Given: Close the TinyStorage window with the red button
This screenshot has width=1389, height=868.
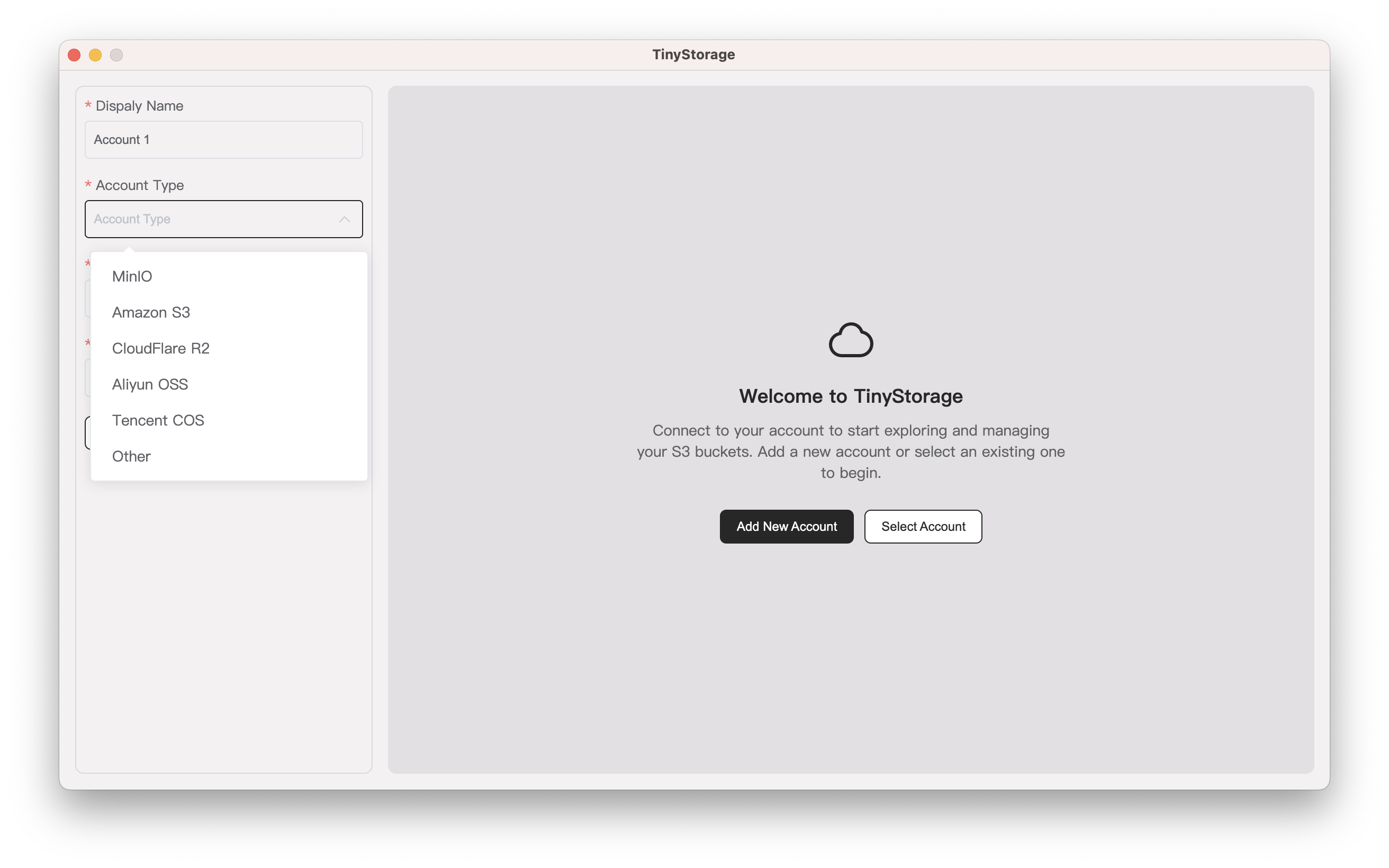Looking at the screenshot, I should [74, 55].
